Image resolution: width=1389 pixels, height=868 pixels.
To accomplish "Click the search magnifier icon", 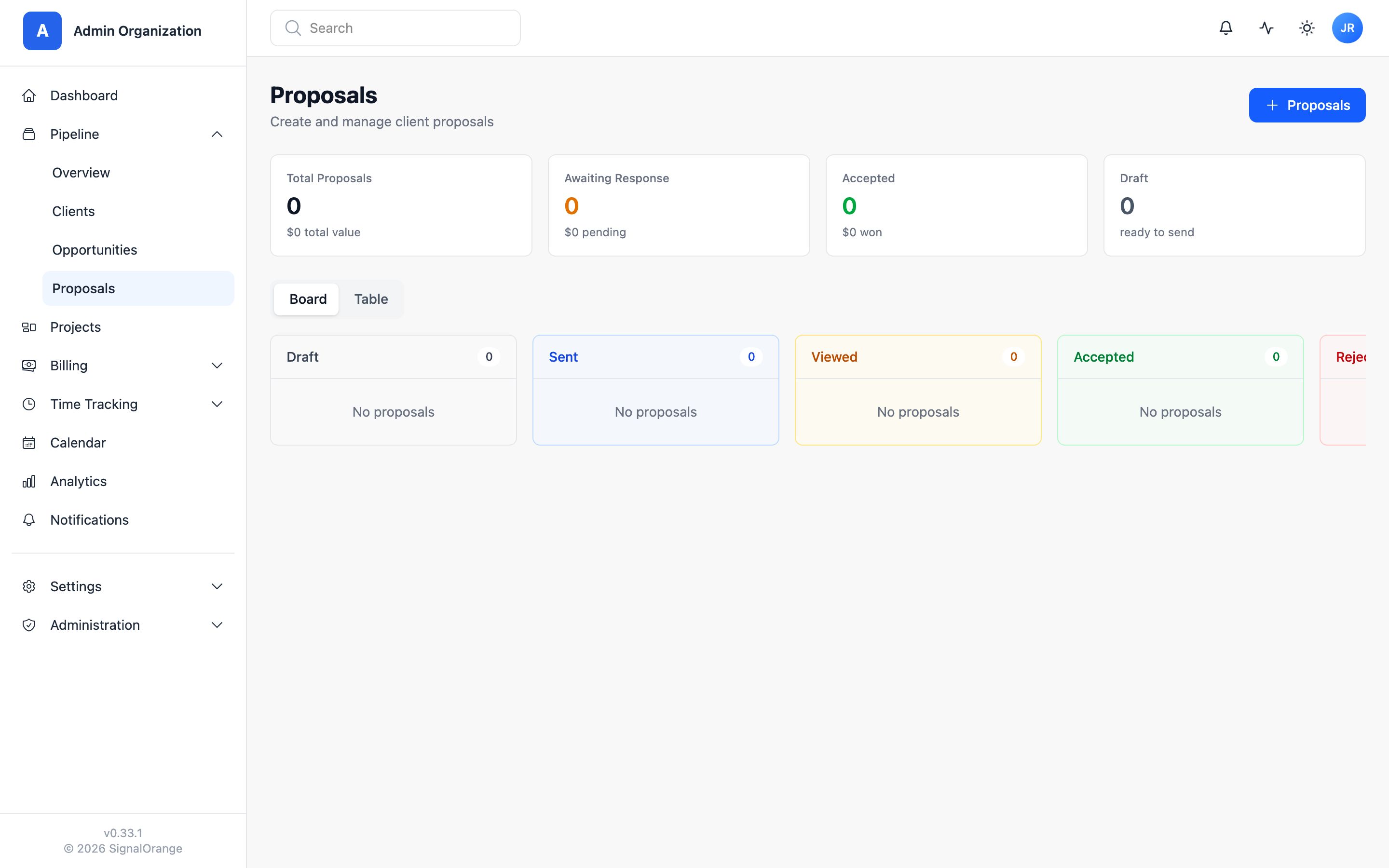I will [x=293, y=28].
